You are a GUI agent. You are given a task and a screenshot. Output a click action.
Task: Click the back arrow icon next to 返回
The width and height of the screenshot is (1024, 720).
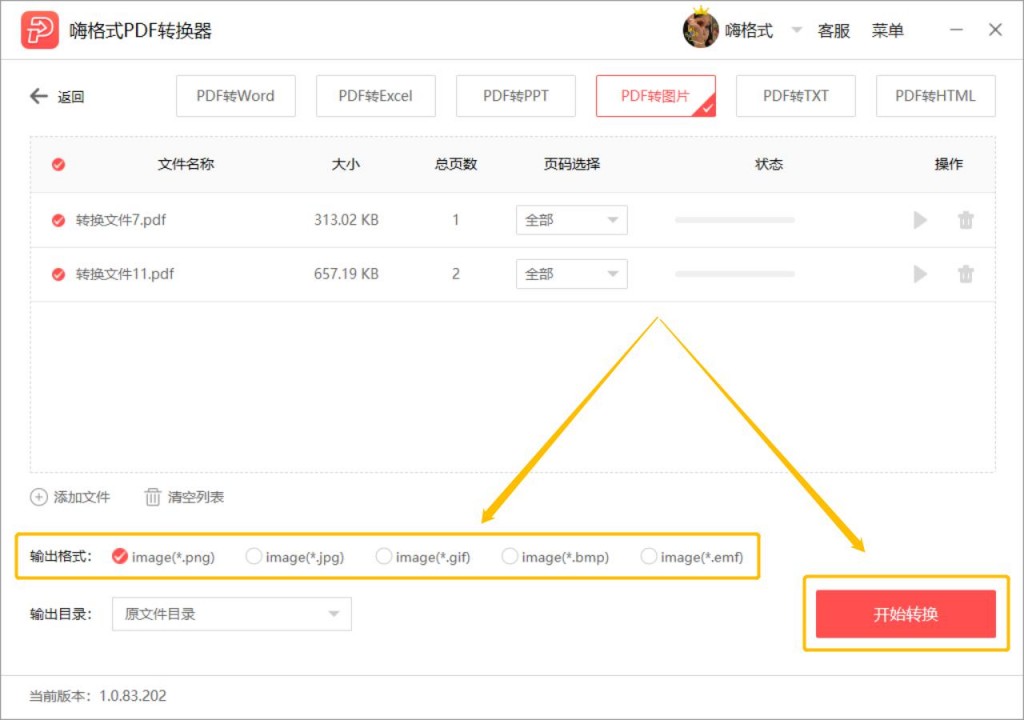pos(39,96)
